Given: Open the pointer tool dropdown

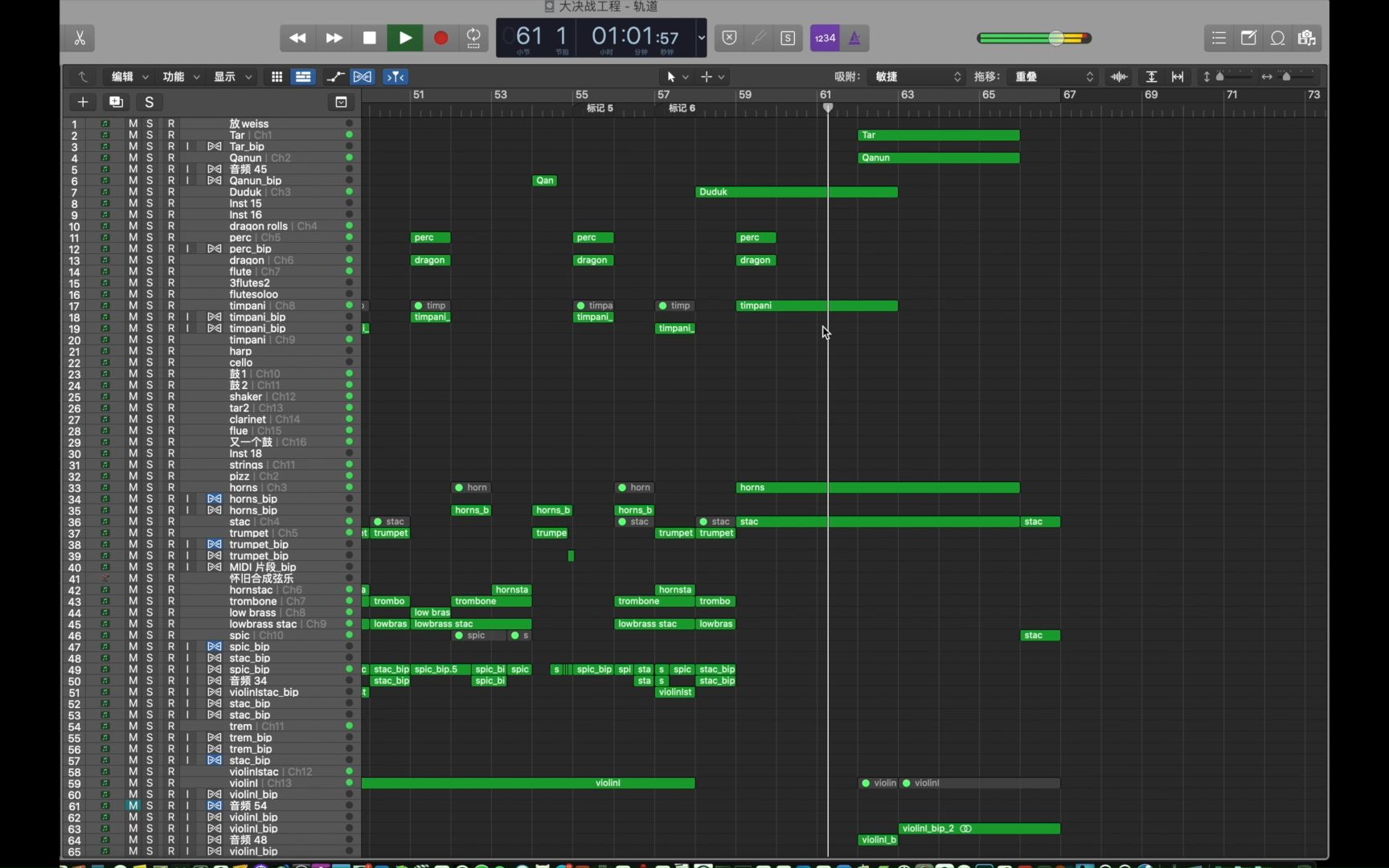Looking at the screenshot, I should click(677, 76).
